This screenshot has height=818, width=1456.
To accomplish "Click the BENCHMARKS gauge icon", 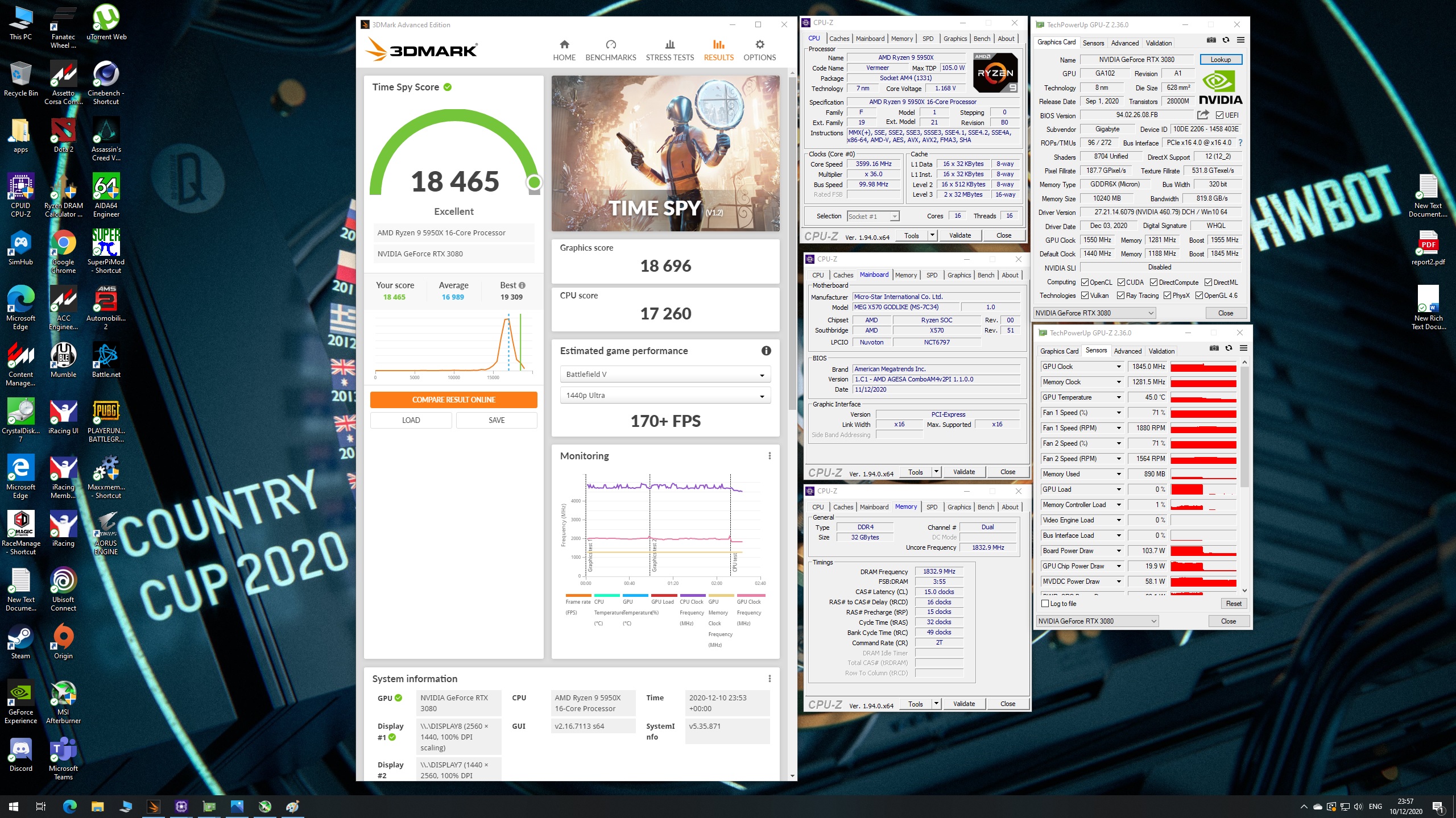I will [x=610, y=45].
